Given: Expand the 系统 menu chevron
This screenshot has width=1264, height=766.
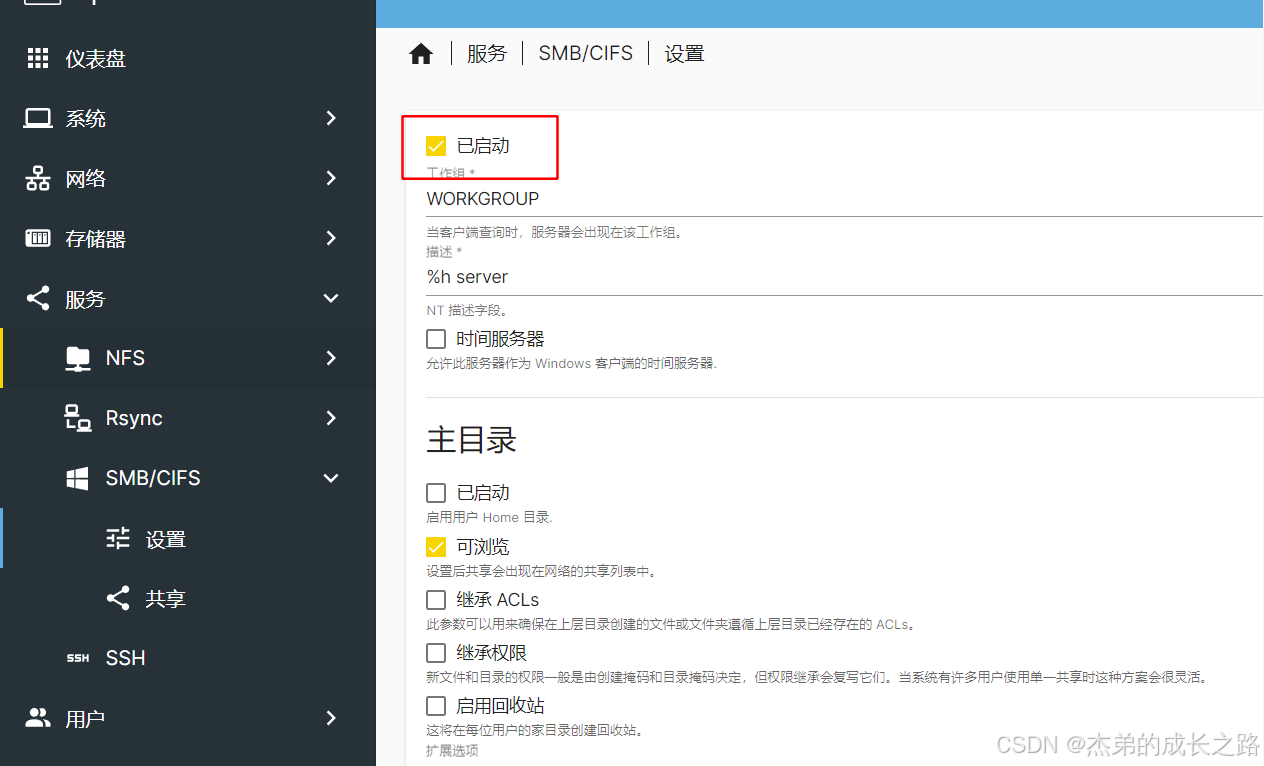Looking at the screenshot, I should tap(331, 118).
